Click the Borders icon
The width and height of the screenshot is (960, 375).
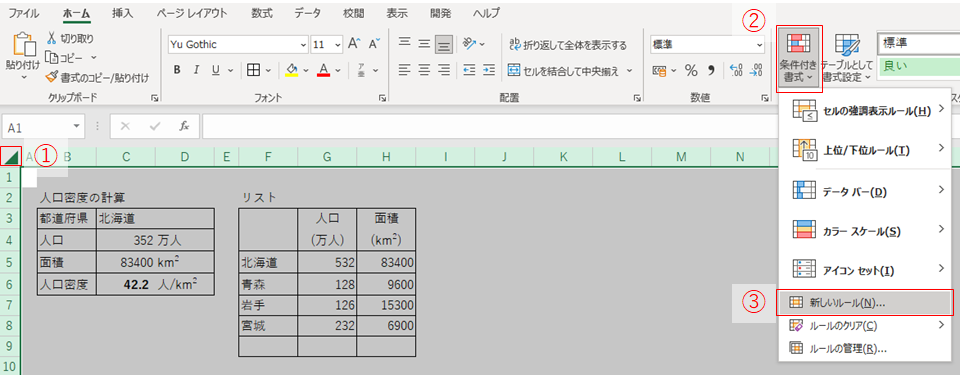[253, 70]
